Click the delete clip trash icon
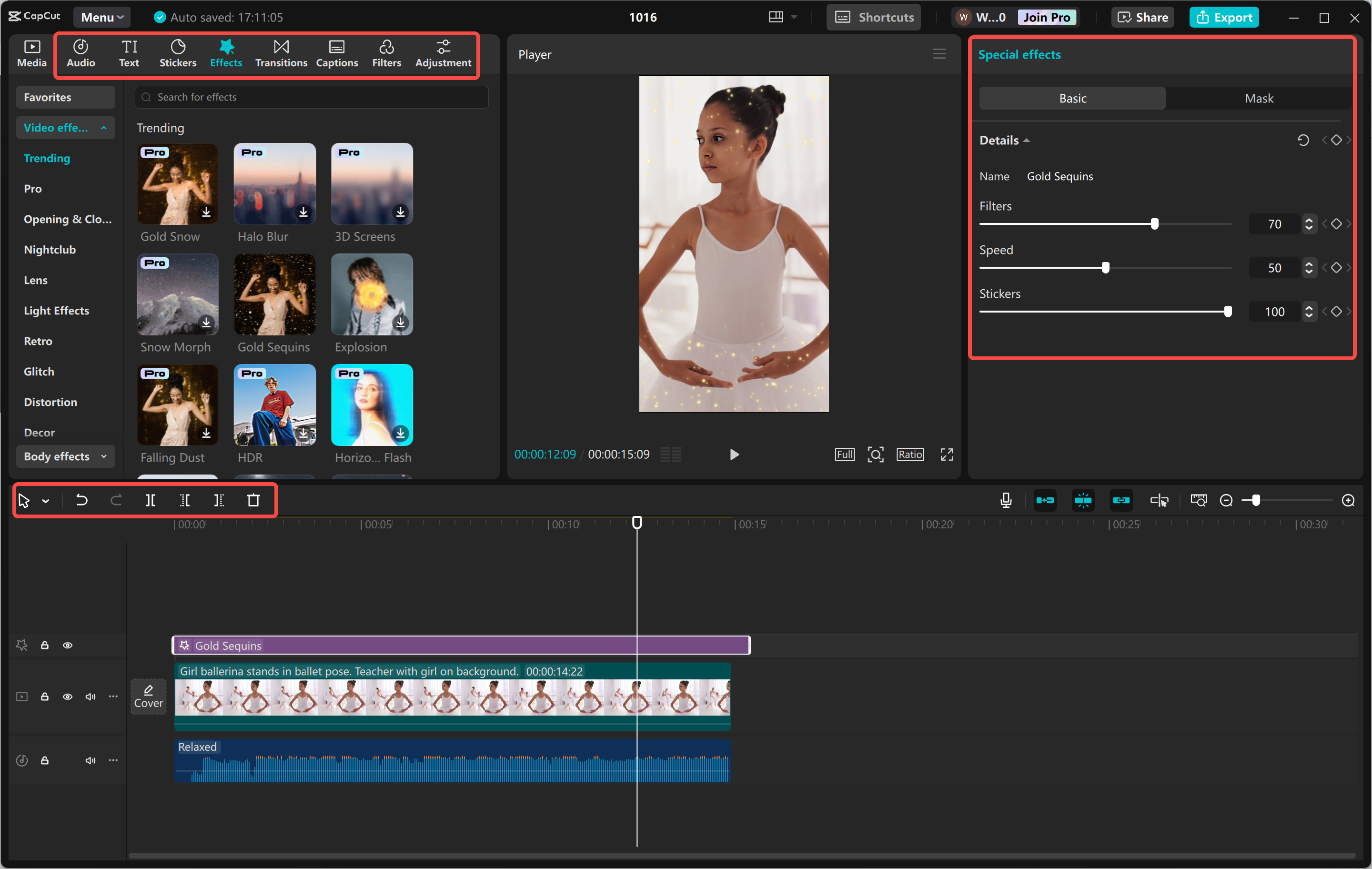Screen dimensions: 1372x869 pos(254,500)
